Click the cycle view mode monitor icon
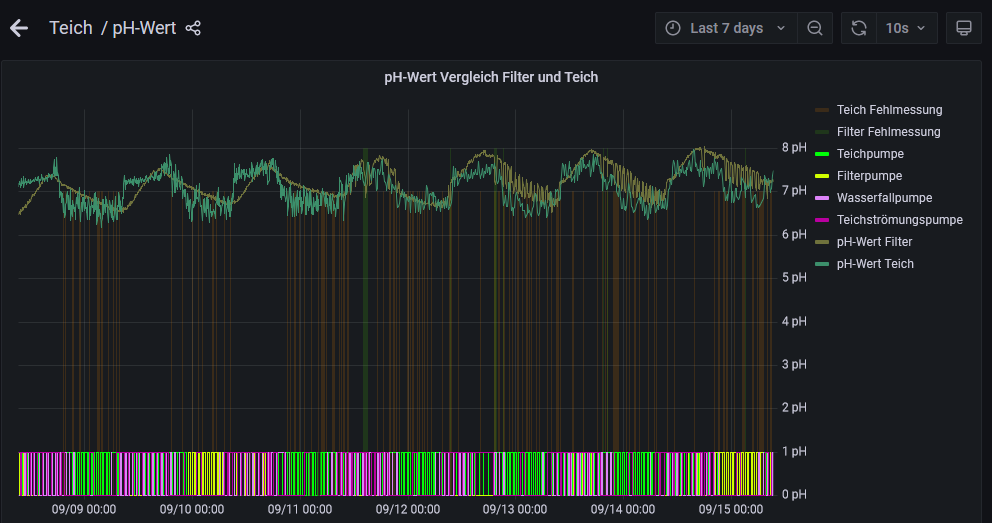The image size is (992, 523). tap(963, 28)
